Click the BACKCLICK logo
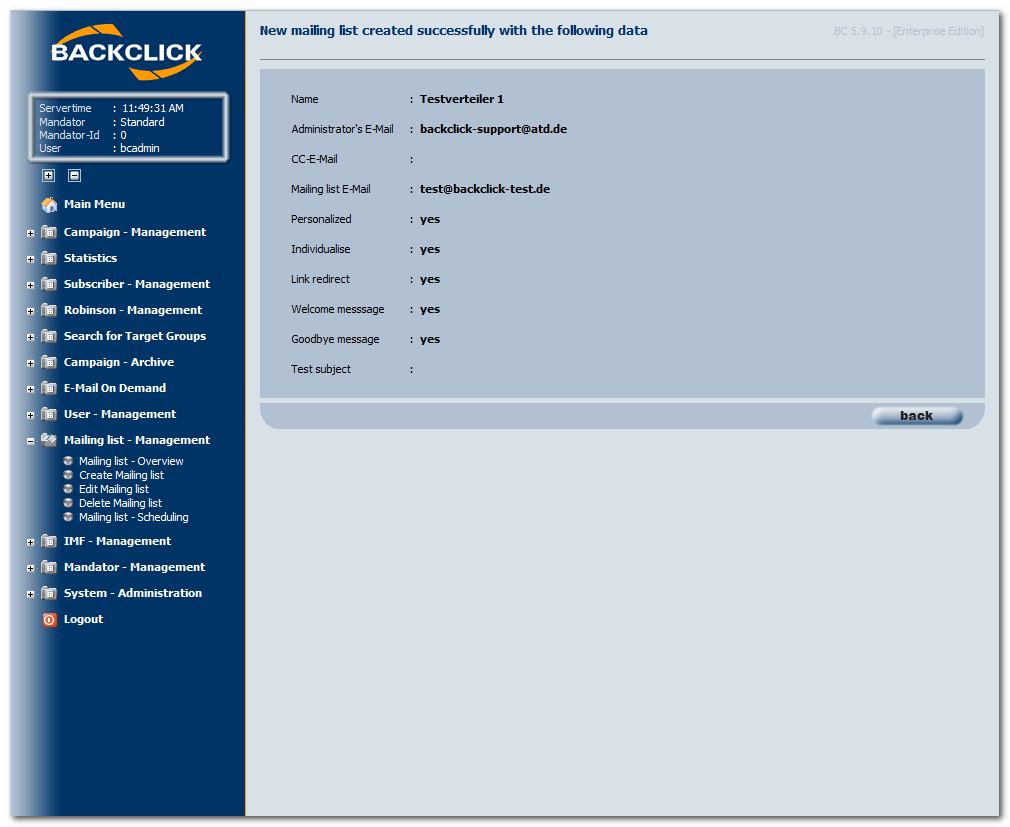 point(127,52)
